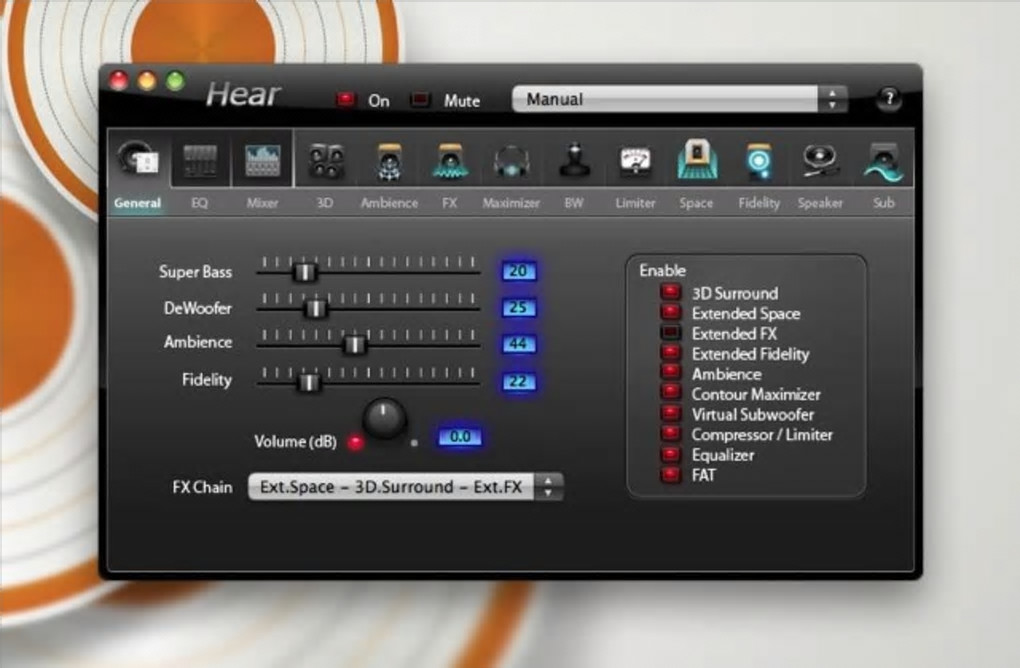Image resolution: width=1020 pixels, height=668 pixels.
Task: Open the Speaker section icon
Action: coord(820,160)
